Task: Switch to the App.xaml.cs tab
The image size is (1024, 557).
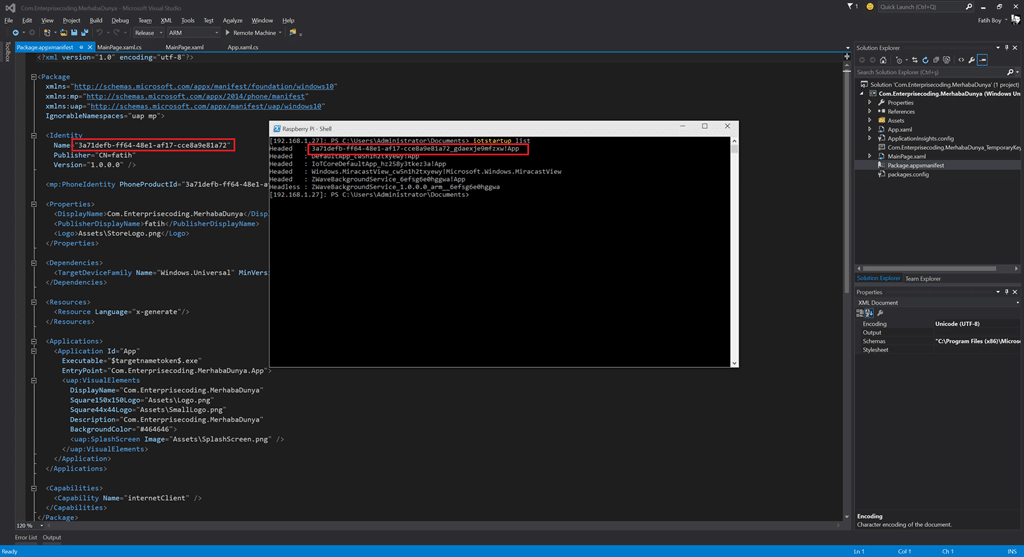Action: click(x=243, y=47)
